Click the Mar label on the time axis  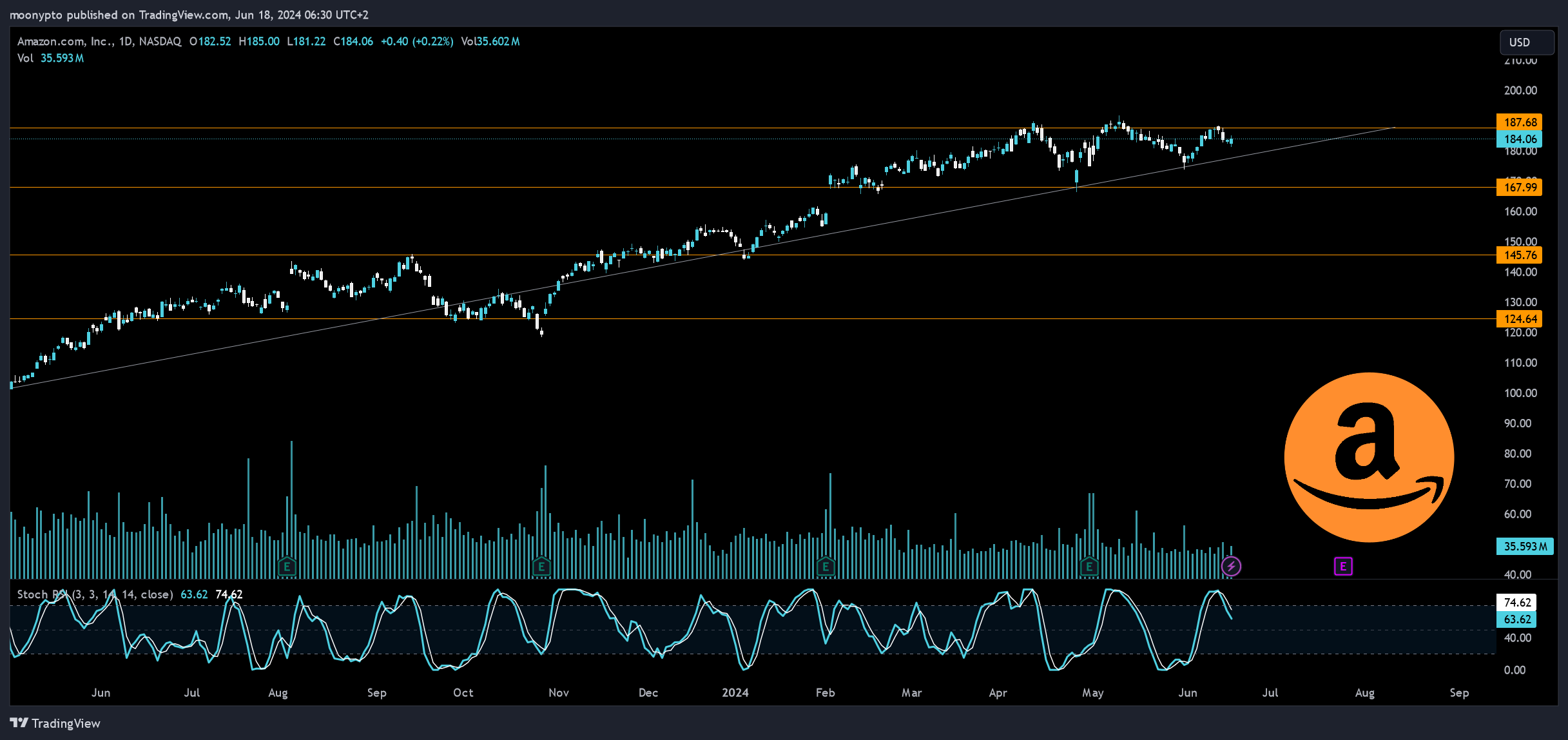point(912,692)
